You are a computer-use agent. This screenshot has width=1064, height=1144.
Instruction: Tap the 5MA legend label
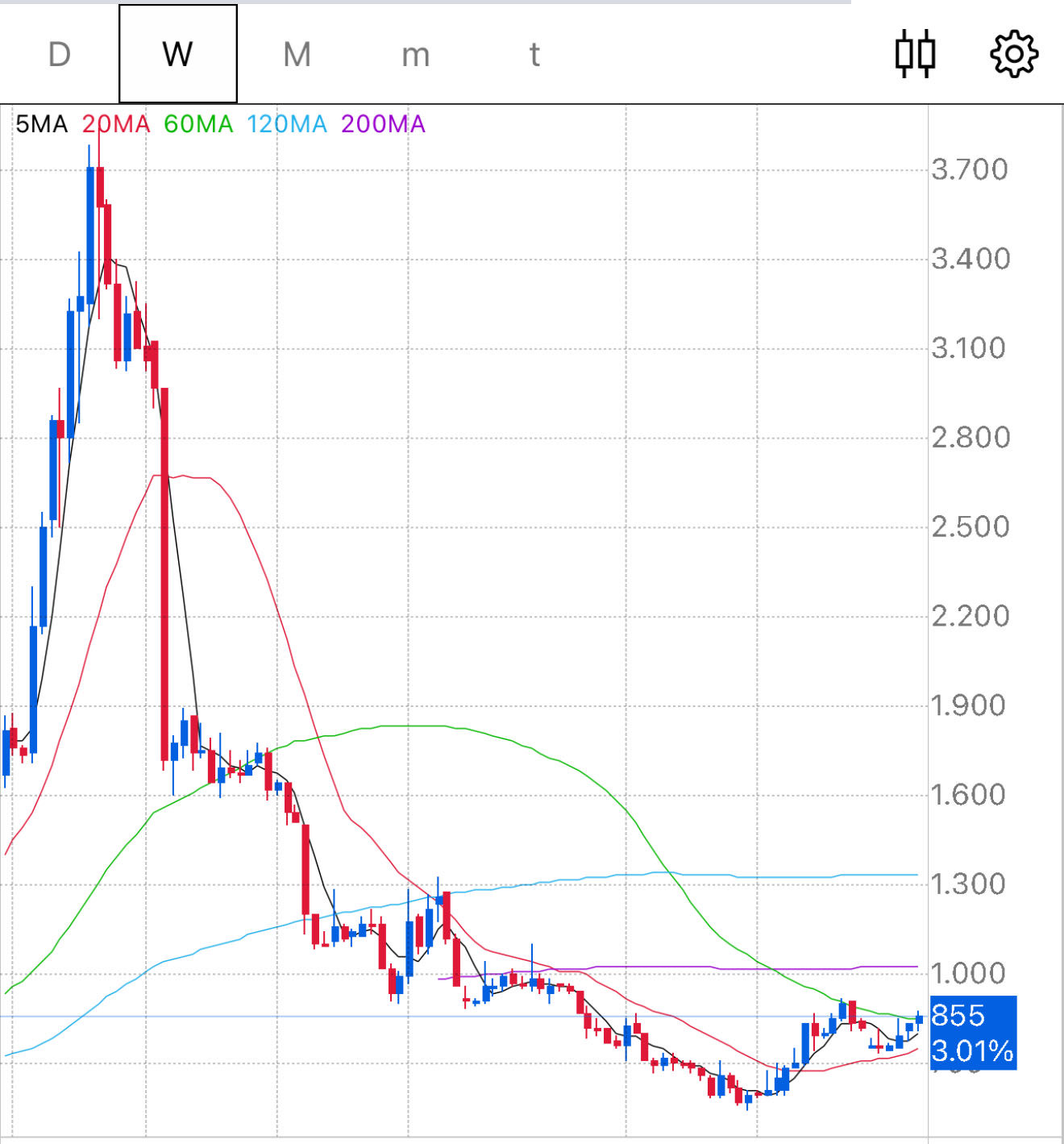coord(42,124)
